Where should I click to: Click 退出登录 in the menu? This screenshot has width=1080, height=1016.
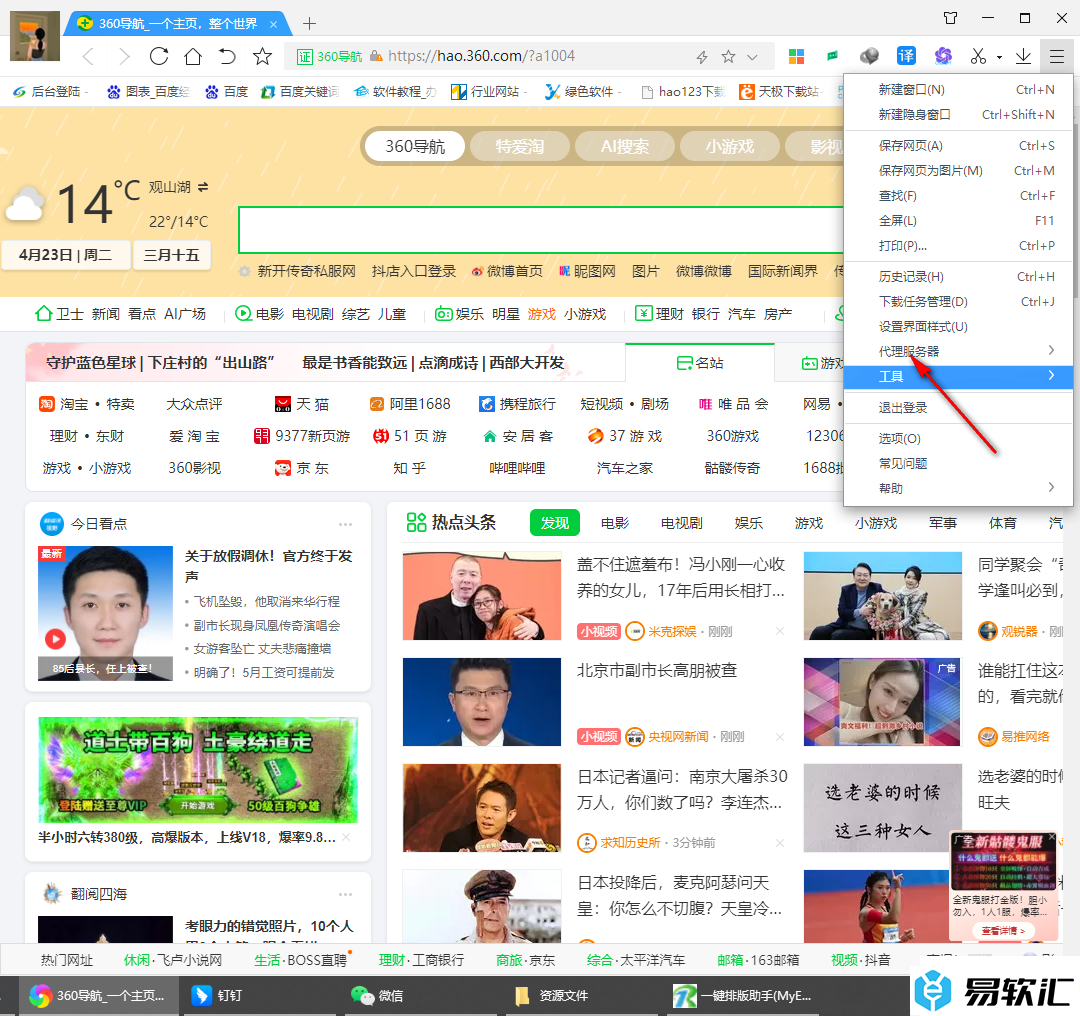pyautogui.click(x=958, y=407)
